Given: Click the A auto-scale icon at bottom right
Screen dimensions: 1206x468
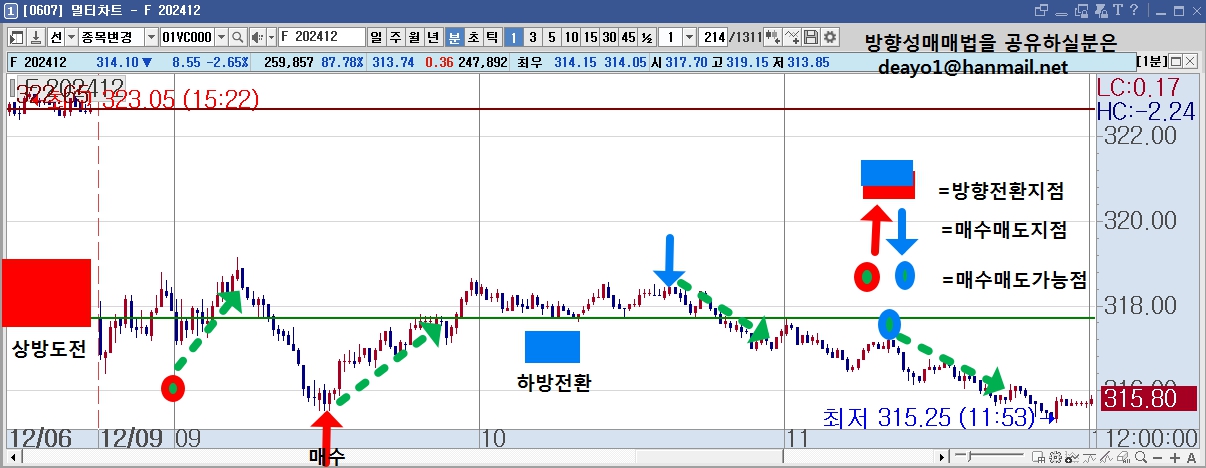Looking at the screenshot, I should click(1189, 458).
